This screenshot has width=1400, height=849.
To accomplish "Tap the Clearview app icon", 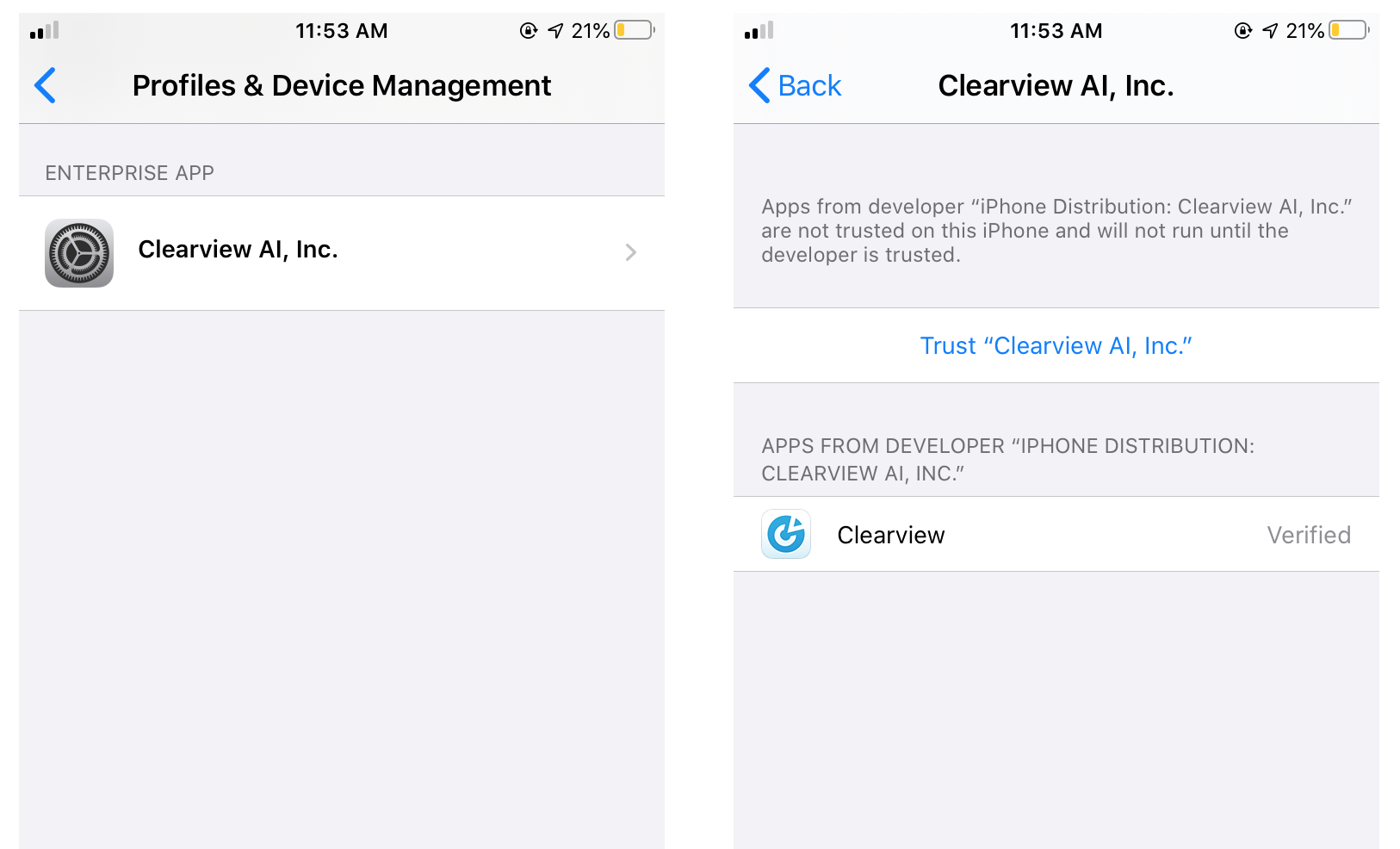I will click(786, 534).
